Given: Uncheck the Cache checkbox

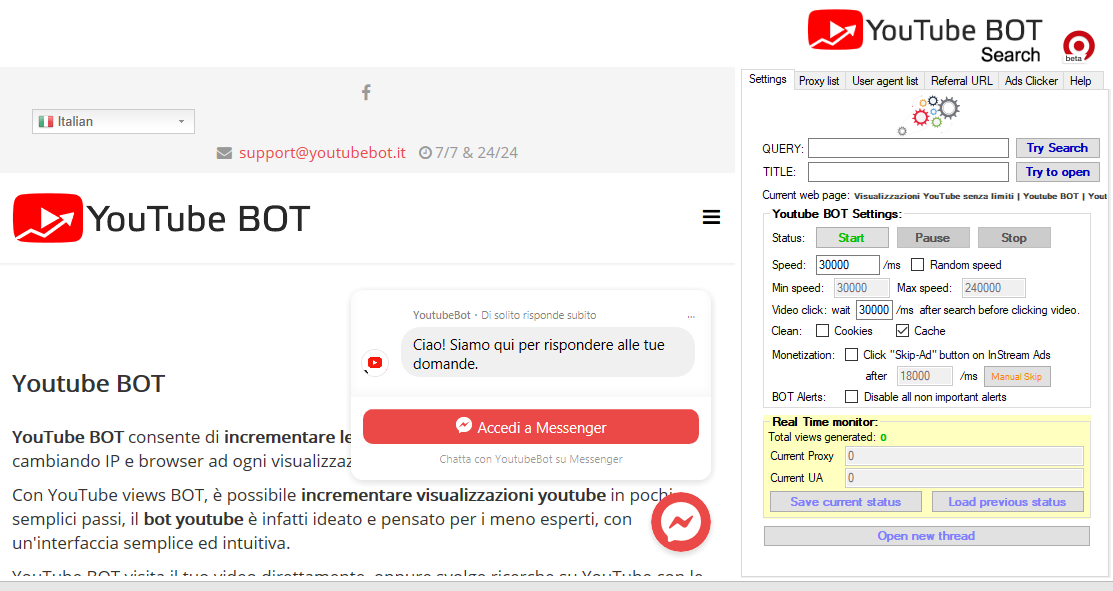Looking at the screenshot, I should point(902,331).
